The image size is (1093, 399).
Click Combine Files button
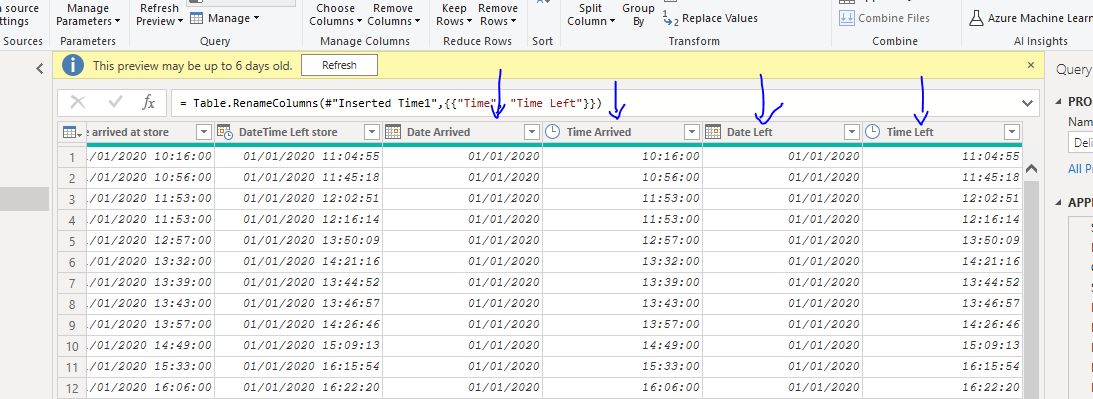pyautogui.click(x=885, y=18)
